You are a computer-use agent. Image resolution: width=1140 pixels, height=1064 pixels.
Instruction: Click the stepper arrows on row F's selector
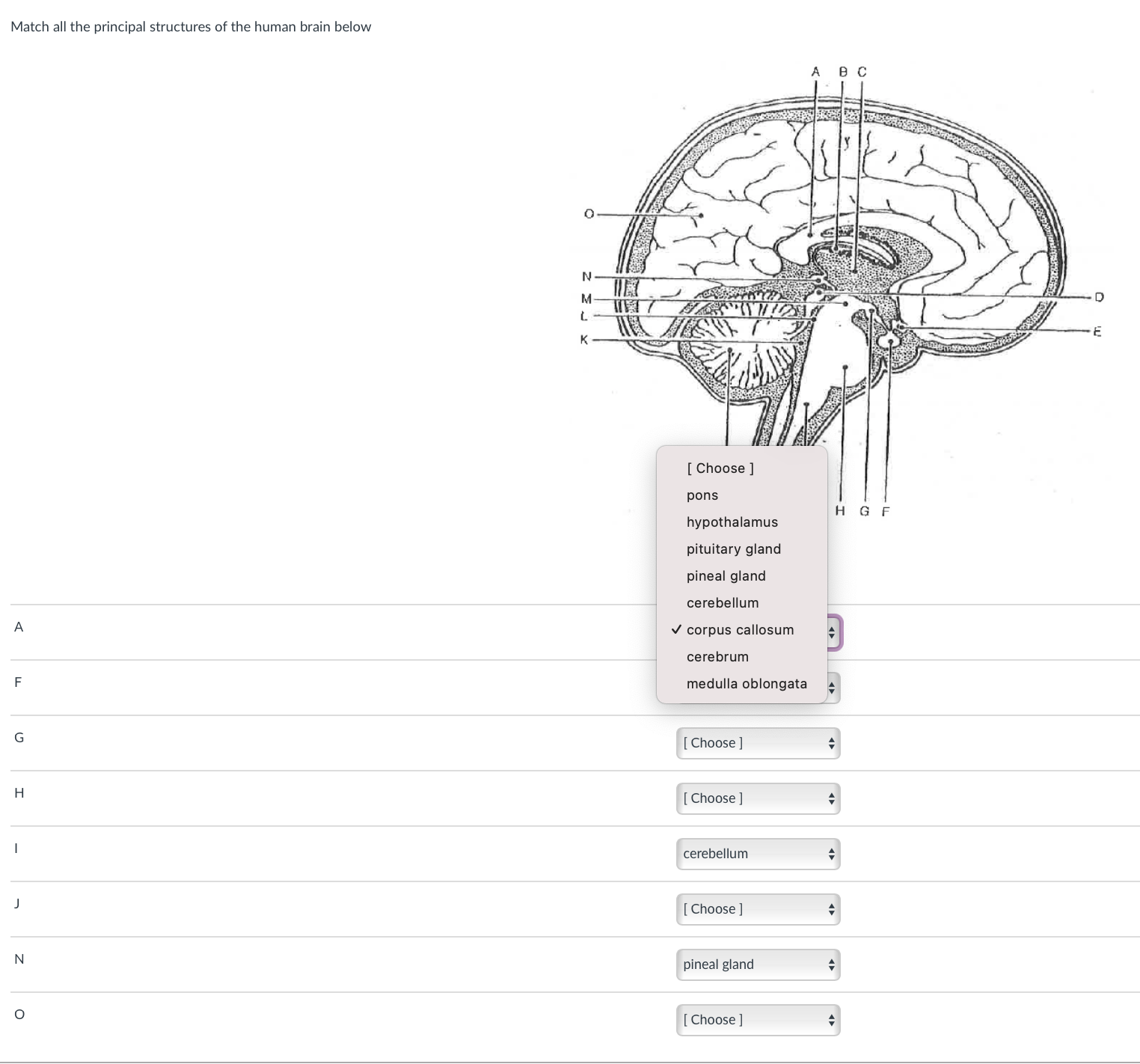[831, 687]
